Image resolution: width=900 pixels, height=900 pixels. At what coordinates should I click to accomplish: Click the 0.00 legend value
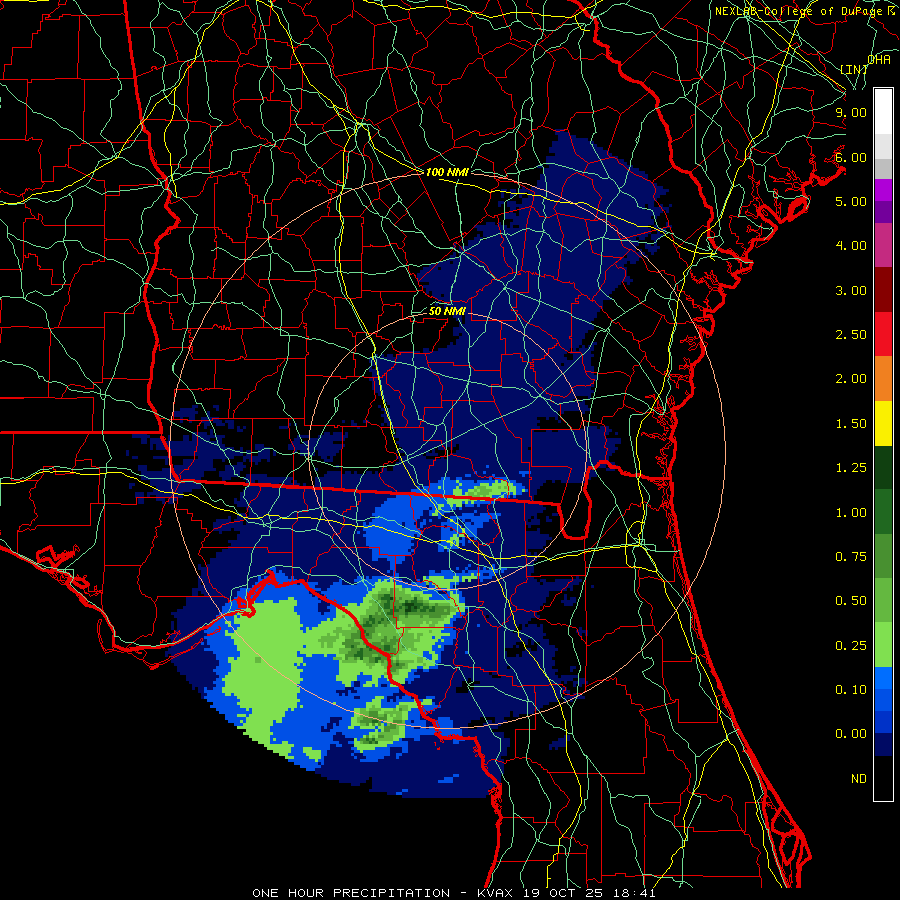851,734
